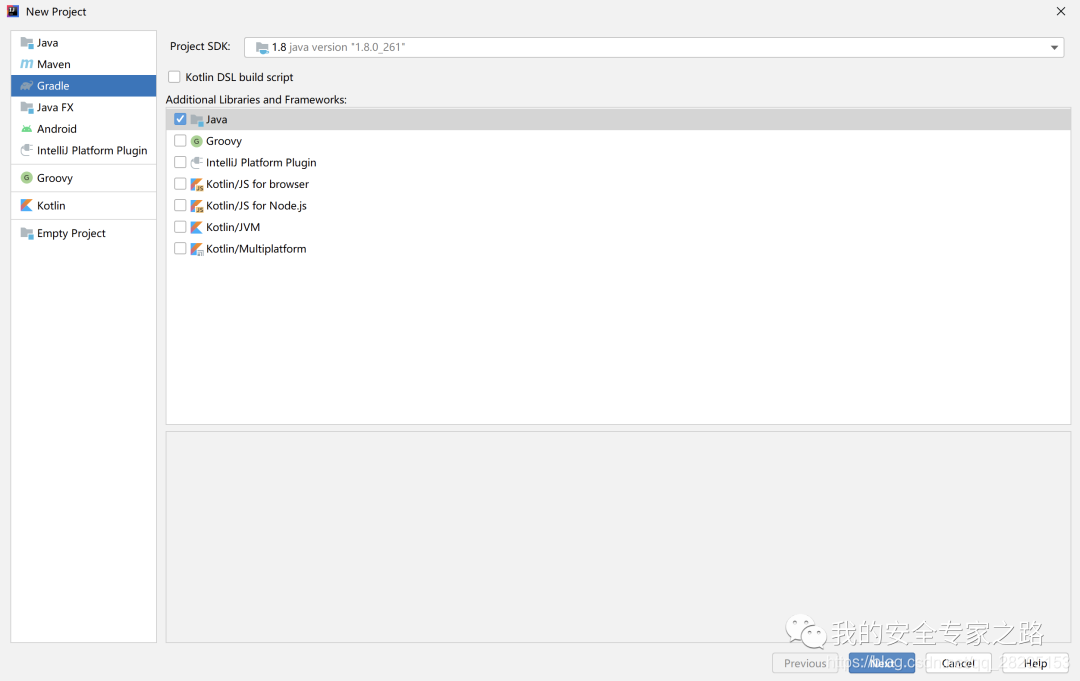This screenshot has height=681, width=1080.
Task: Close the New Project dialog
Action: pos(1061,11)
